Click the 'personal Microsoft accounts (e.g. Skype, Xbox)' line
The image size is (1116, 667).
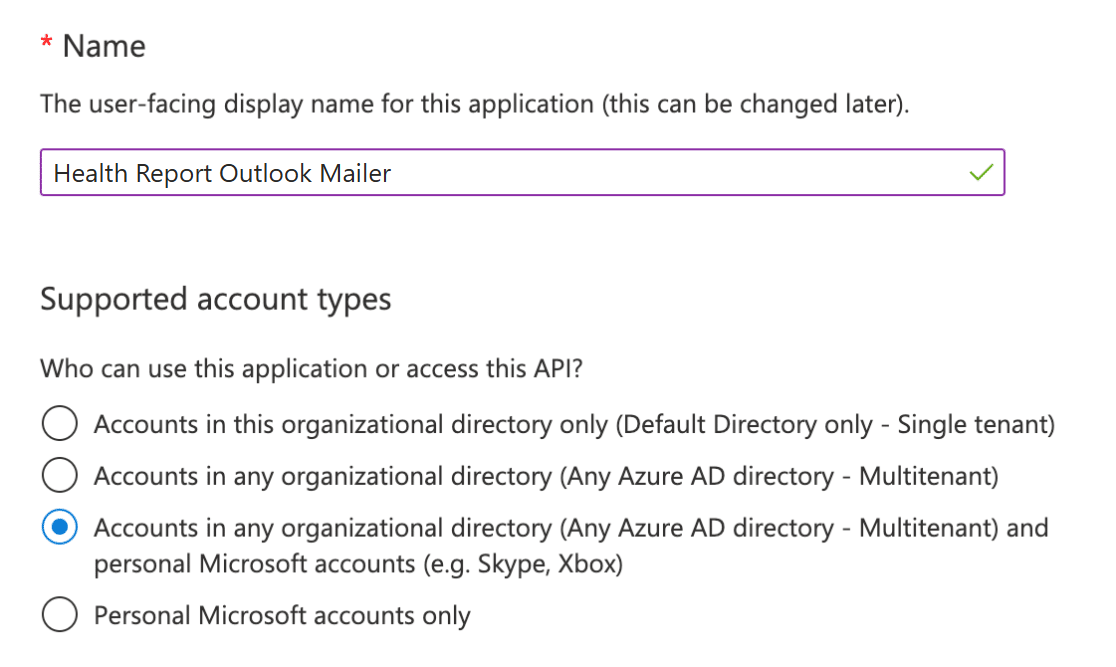(x=358, y=564)
